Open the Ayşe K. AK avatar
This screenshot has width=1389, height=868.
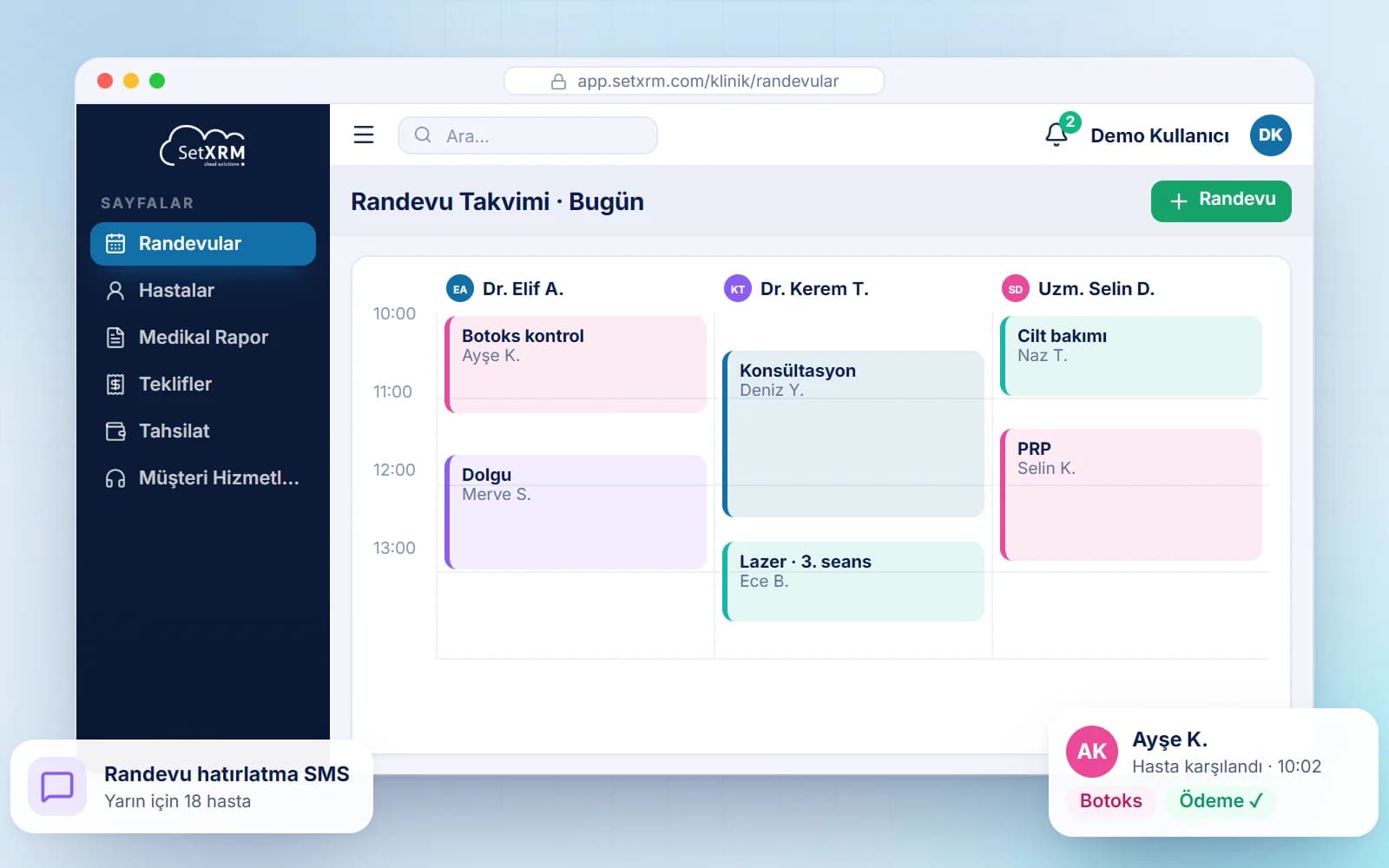[x=1092, y=751]
